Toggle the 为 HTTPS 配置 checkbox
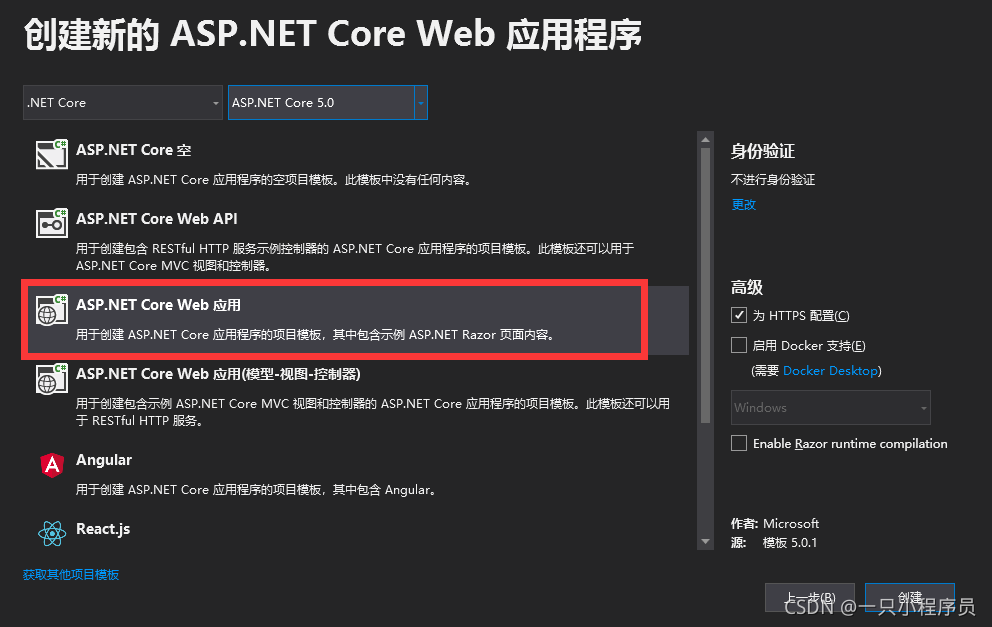This screenshot has width=992, height=627. pos(738,315)
